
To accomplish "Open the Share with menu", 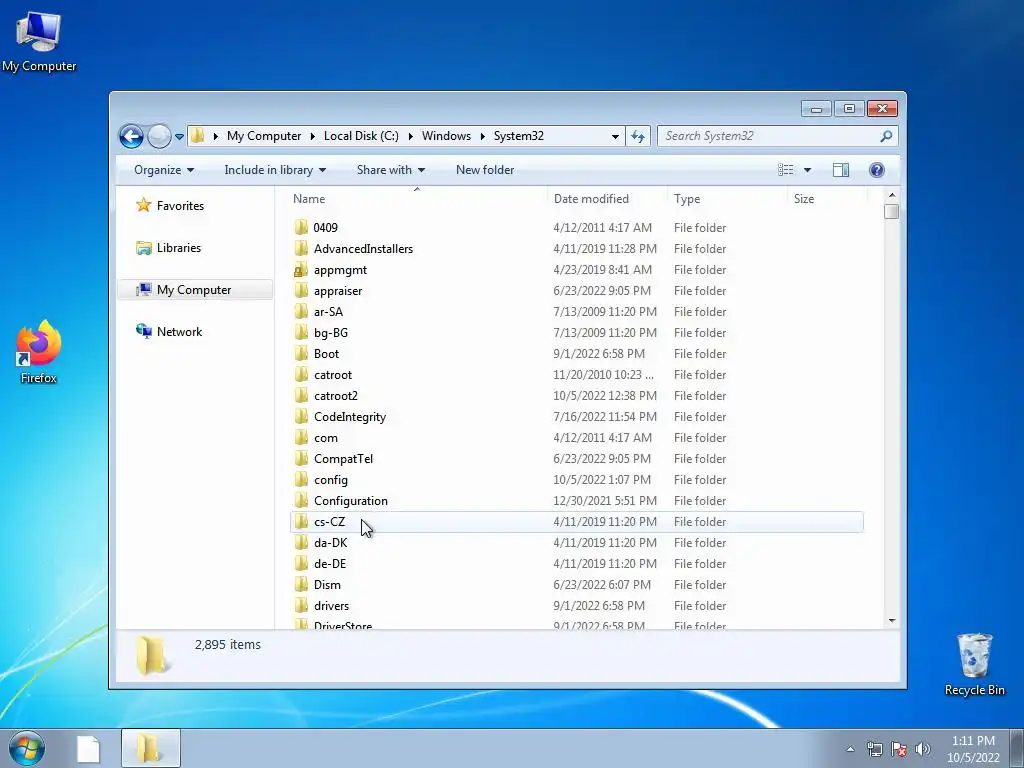I will tap(391, 170).
